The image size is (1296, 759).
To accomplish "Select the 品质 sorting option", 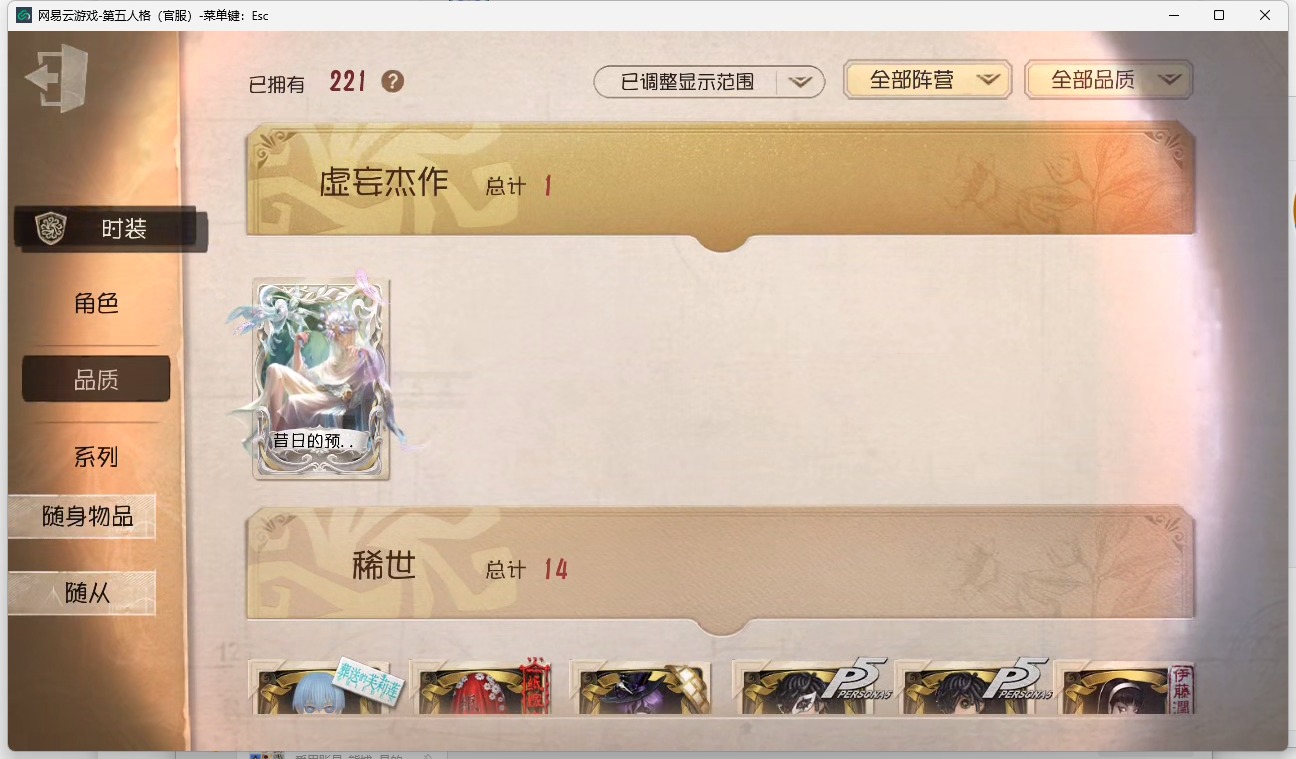I will [96, 380].
